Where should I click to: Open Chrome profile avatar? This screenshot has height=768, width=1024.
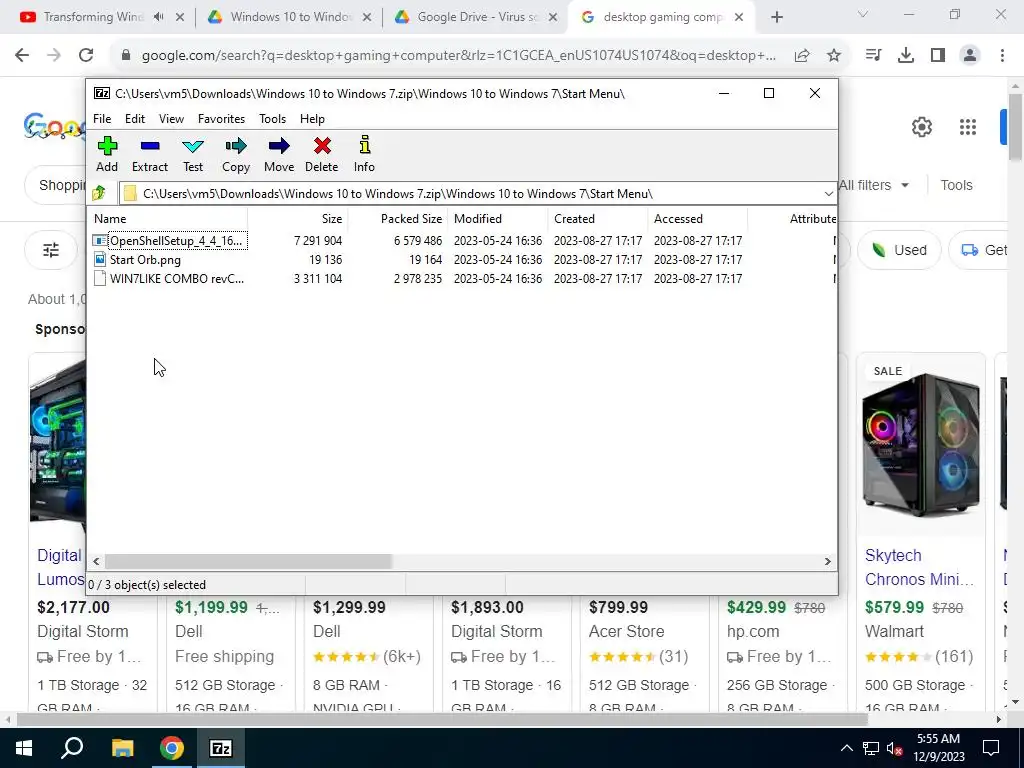tap(970, 56)
